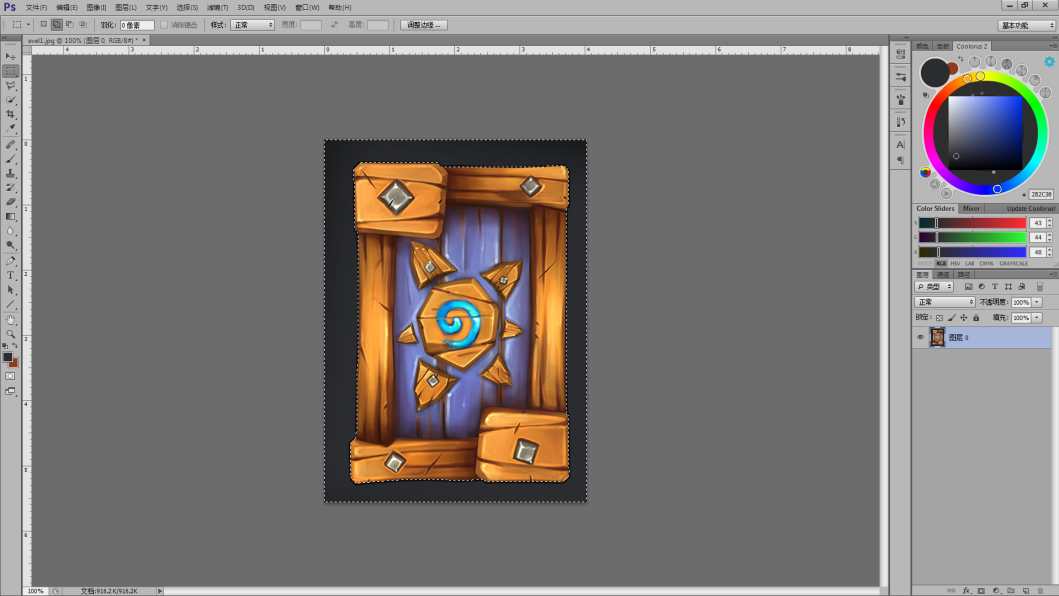
Task: Open Coolorus settings gear
Action: click(x=1049, y=61)
